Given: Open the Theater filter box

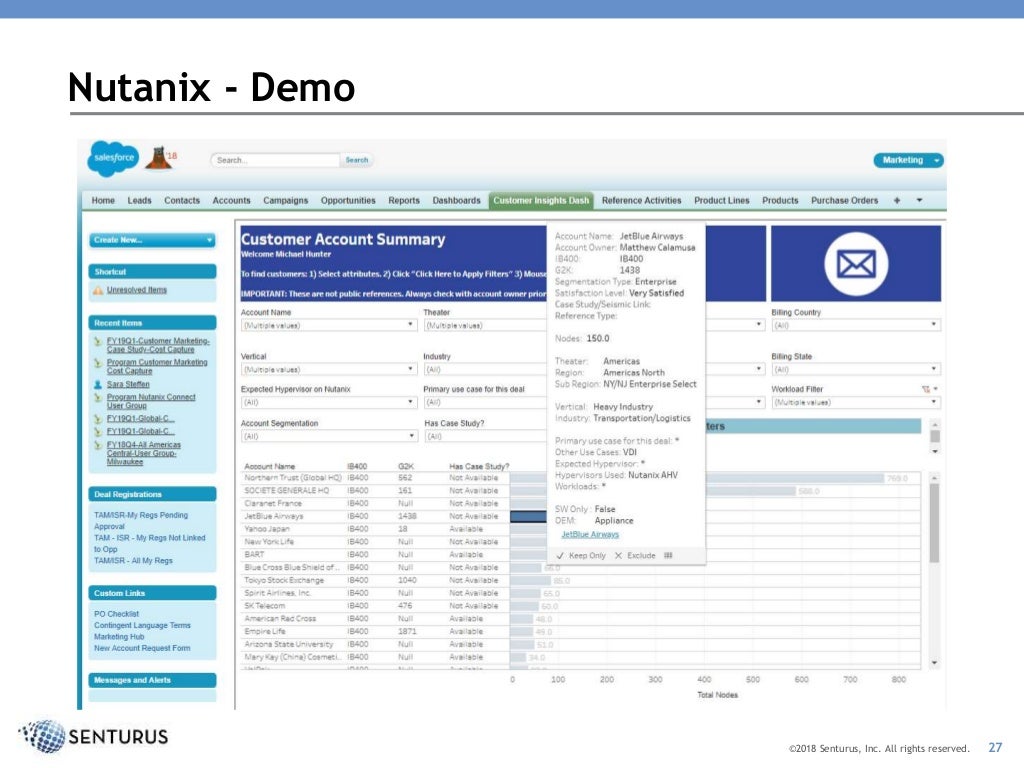Looking at the screenshot, I should pyautogui.click(x=485, y=325).
